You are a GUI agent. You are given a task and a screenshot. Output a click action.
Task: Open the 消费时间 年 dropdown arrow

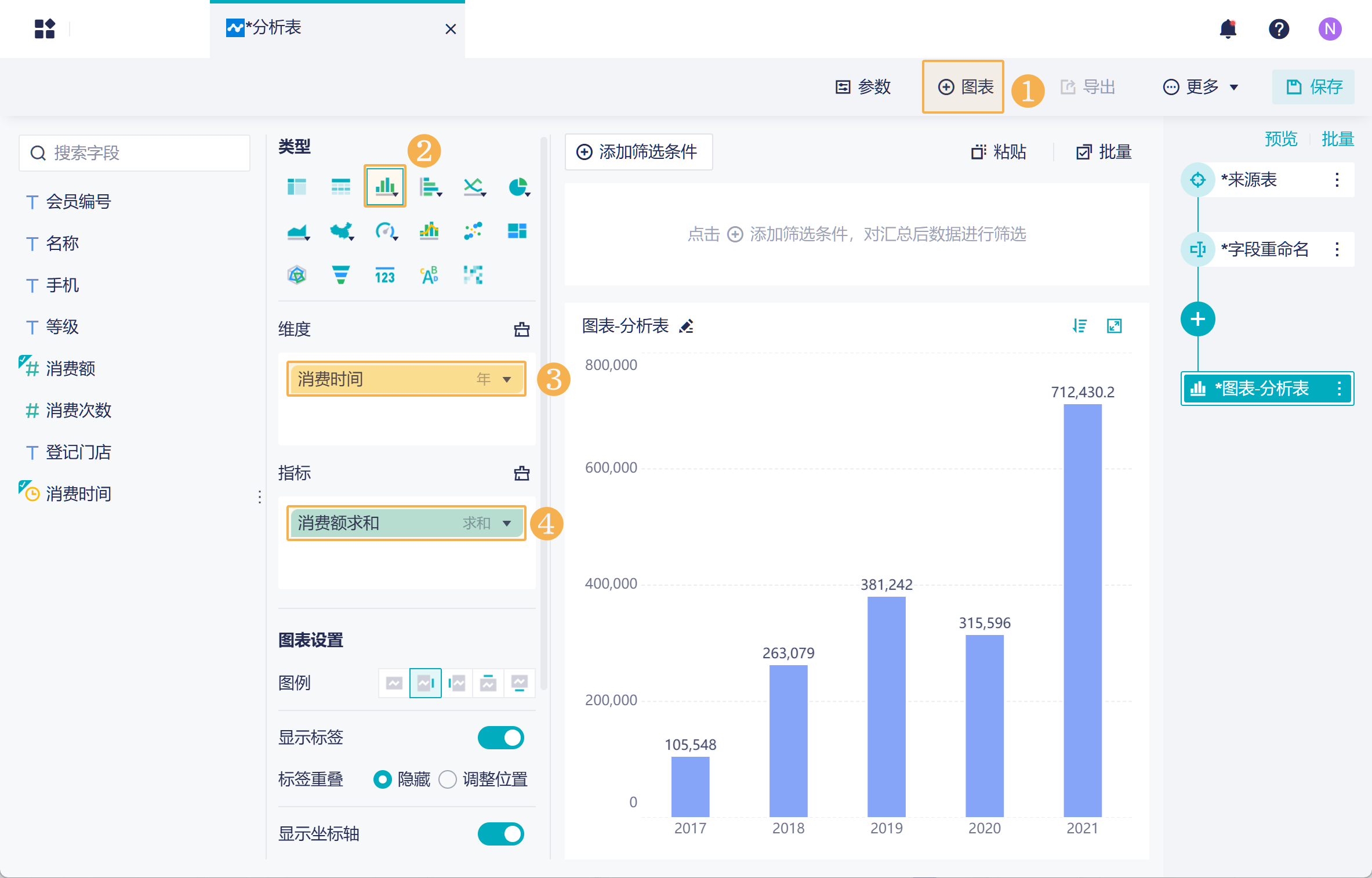(x=507, y=379)
